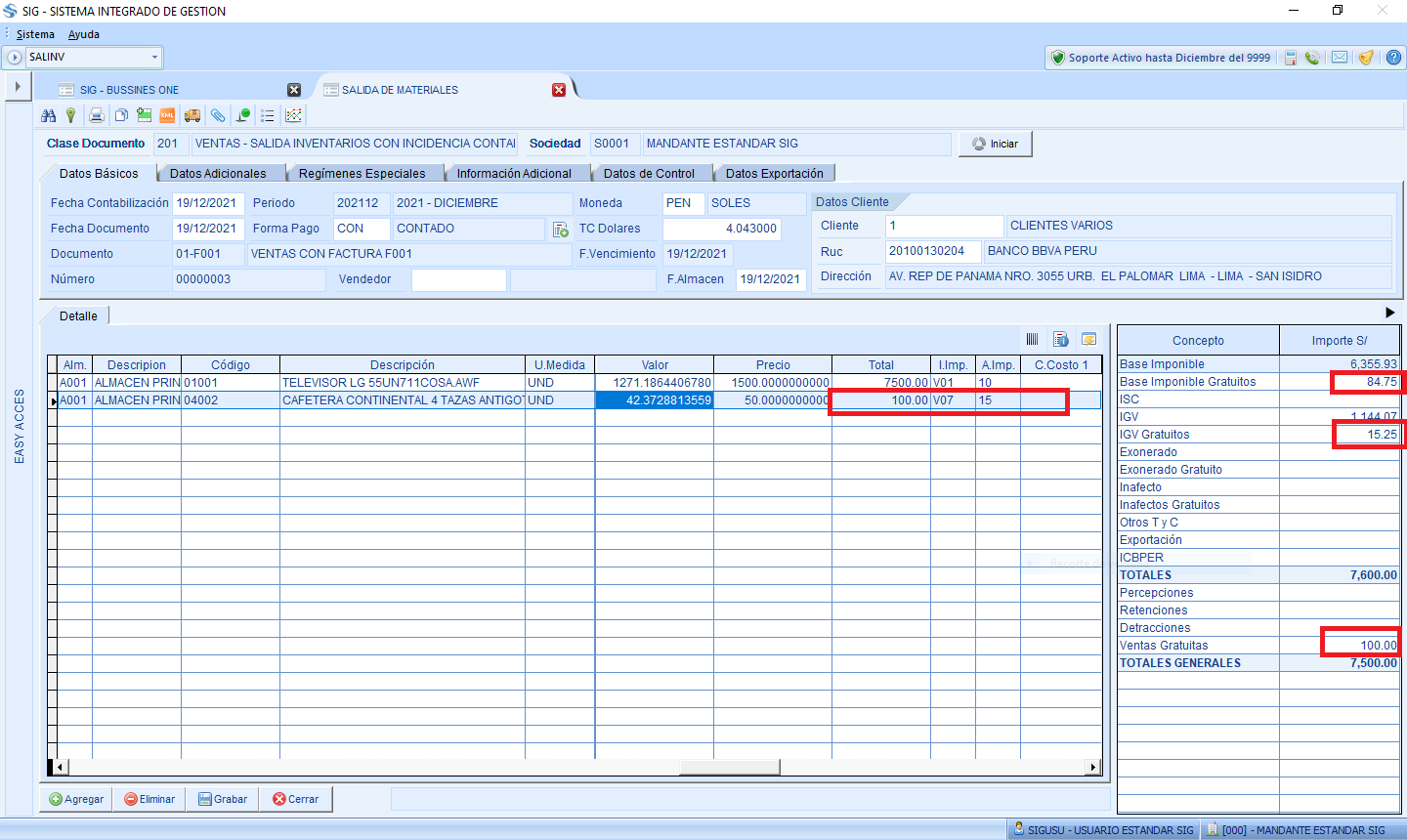Open the Sistema menu
This screenshot has width=1407, height=840.
pos(35,34)
